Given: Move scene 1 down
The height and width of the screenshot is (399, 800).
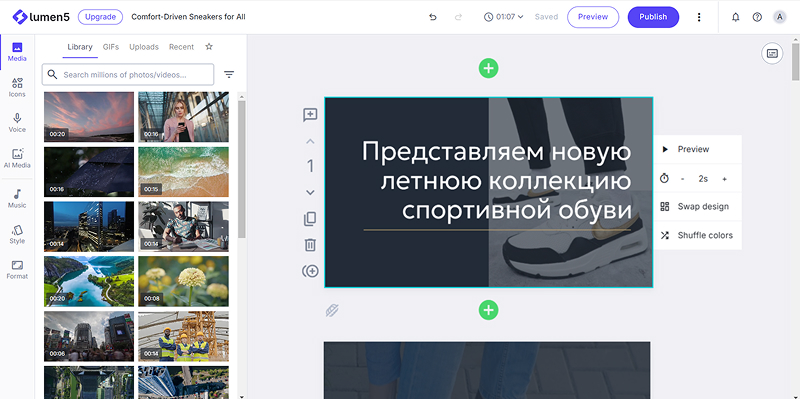Looking at the screenshot, I should tap(310, 192).
